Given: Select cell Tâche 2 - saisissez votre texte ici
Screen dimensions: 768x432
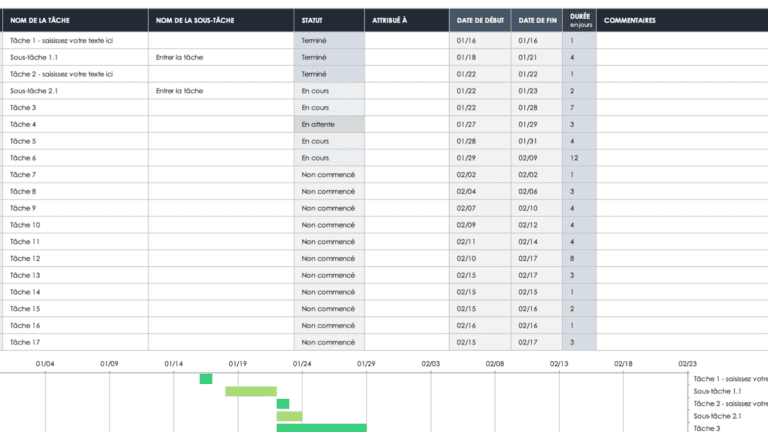Looking at the screenshot, I should 75,74.
